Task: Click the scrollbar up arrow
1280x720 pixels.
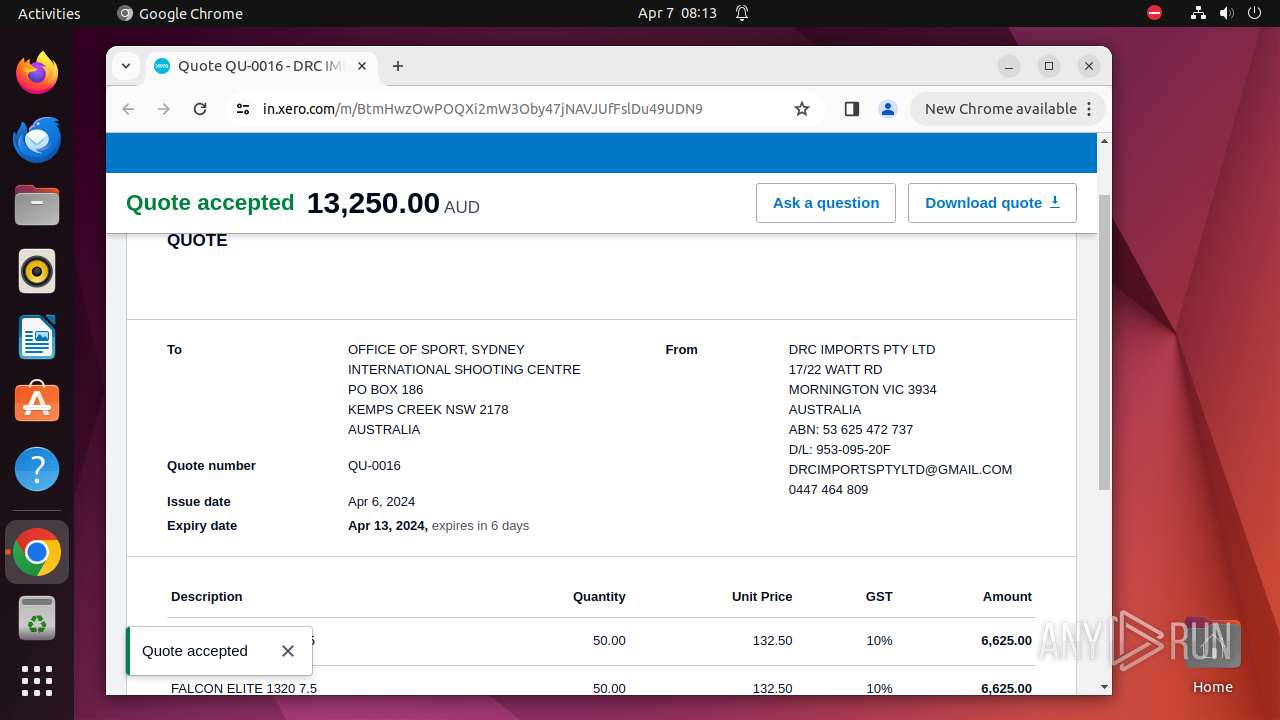Action: tap(1104, 141)
